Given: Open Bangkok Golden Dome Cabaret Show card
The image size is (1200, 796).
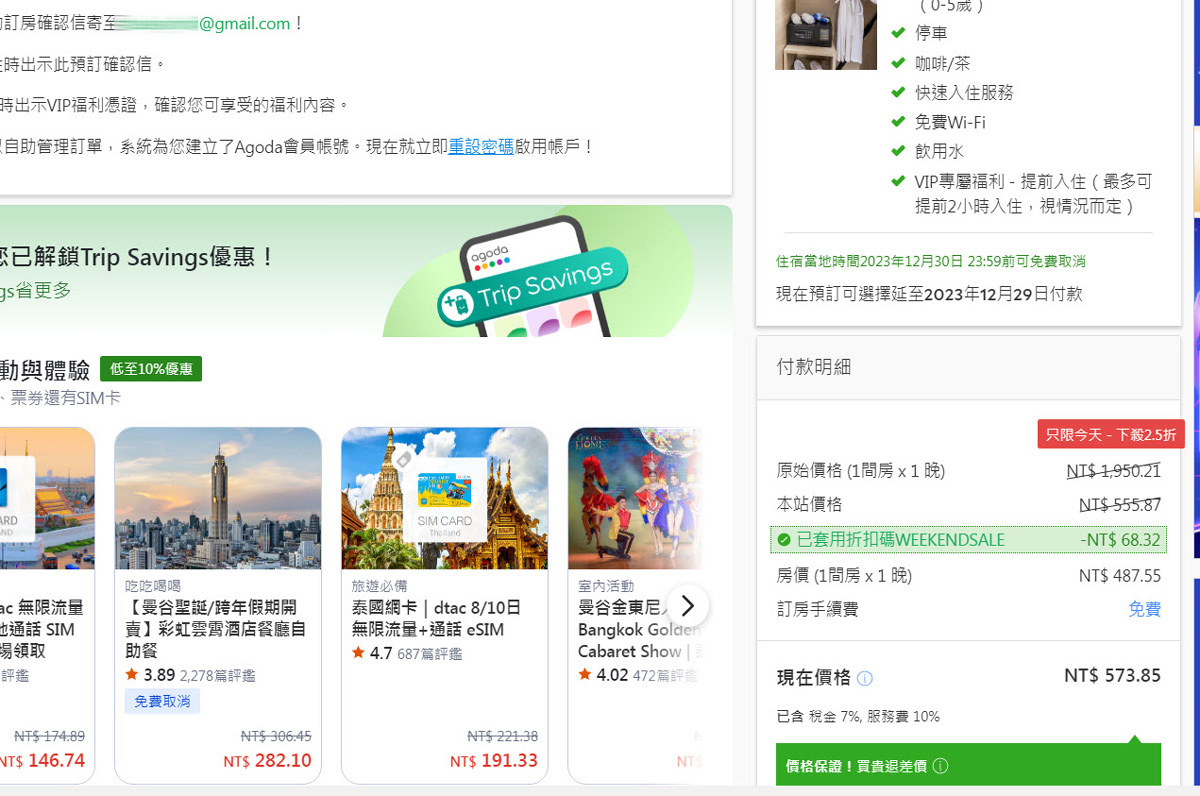Looking at the screenshot, I should pos(635,605).
